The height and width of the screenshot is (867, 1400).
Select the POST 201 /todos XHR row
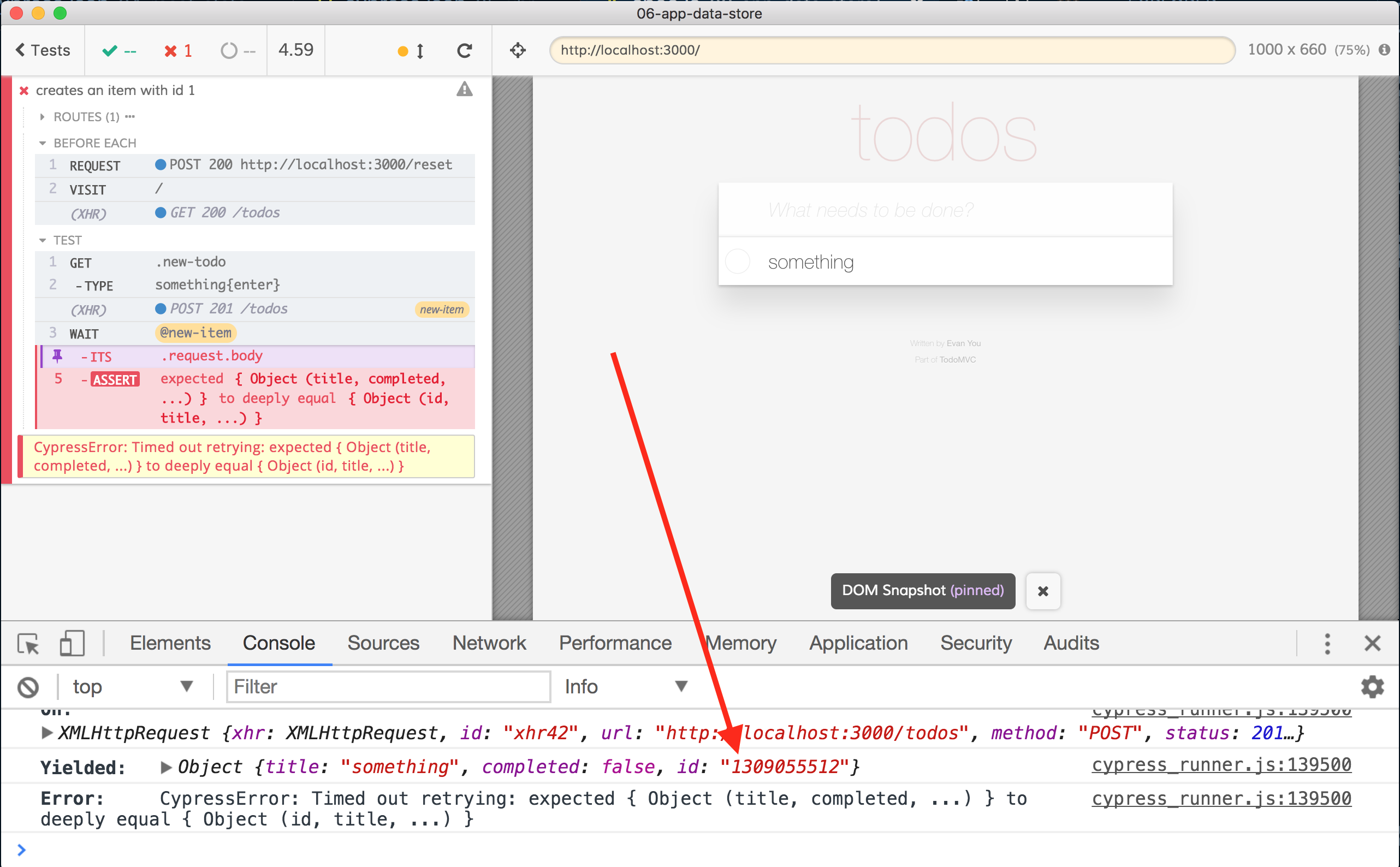tap(254, 309)
